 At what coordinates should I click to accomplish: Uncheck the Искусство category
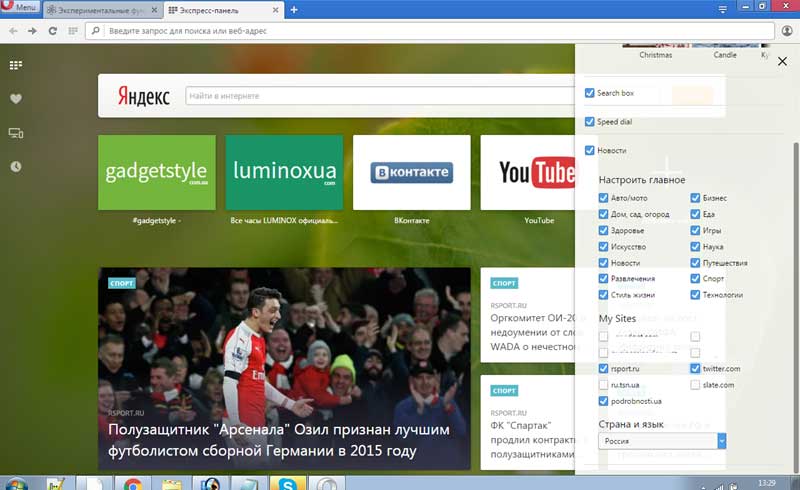point(604,247)
